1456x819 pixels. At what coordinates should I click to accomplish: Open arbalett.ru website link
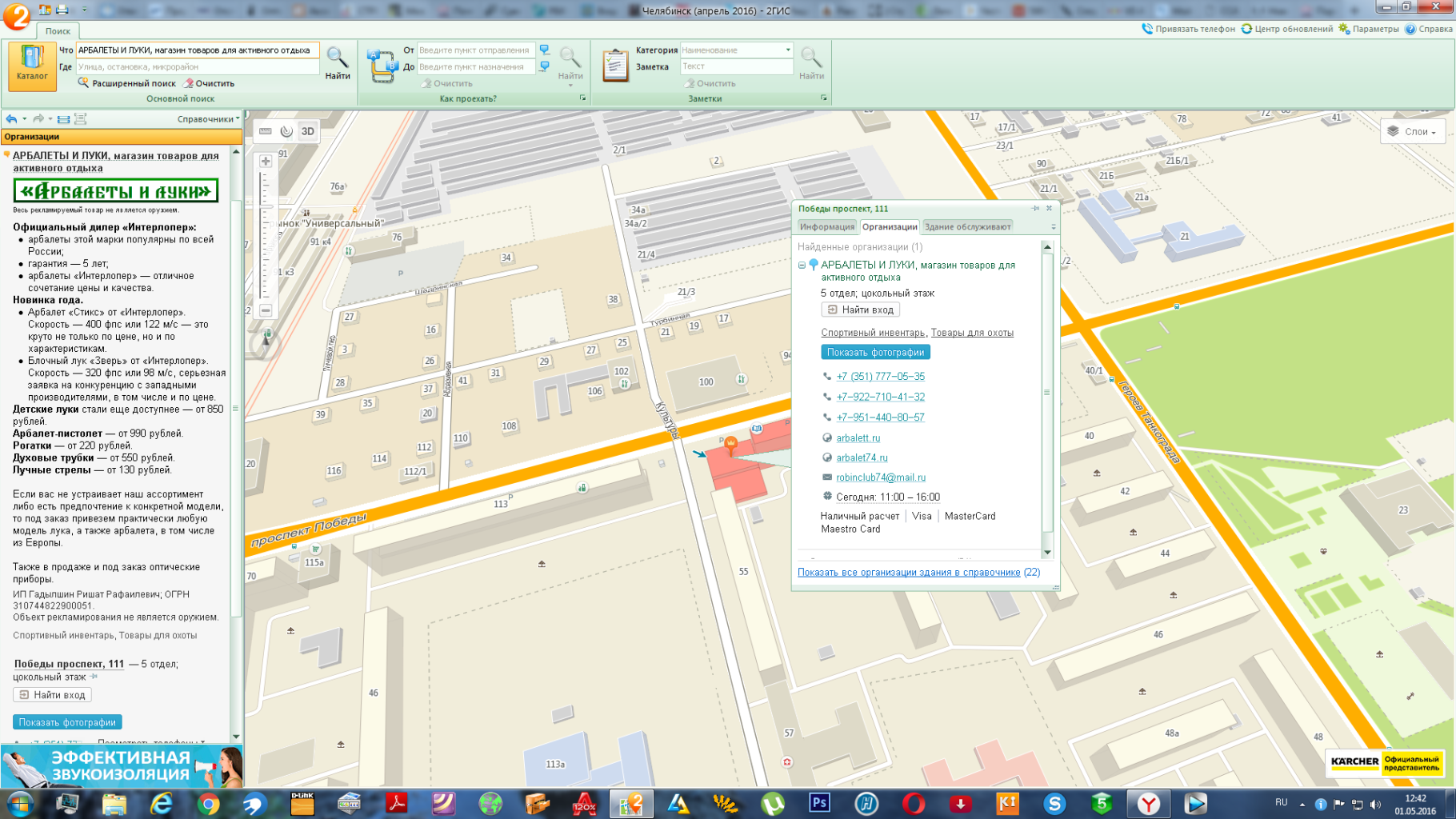(x=858, y=438)
